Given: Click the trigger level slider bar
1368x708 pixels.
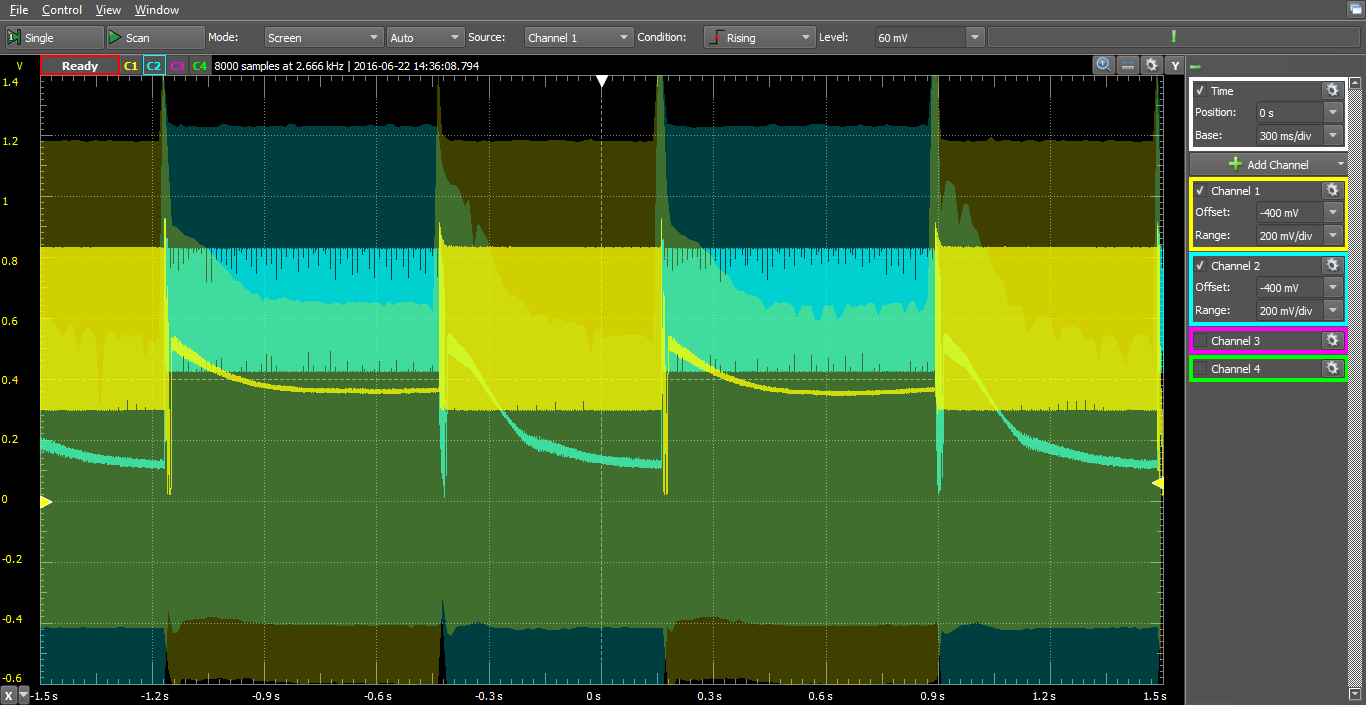Looking at the screenshot, I should point(1172,38).
